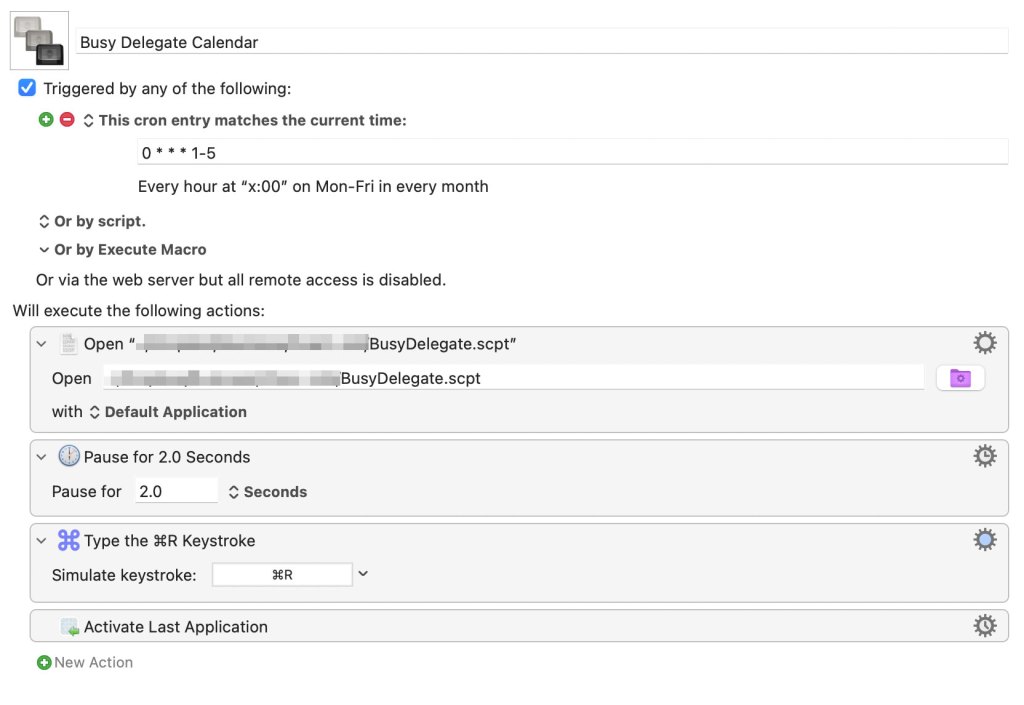Collapse the Pause for 2.0 Seconds action

click(x=42, y=457)
